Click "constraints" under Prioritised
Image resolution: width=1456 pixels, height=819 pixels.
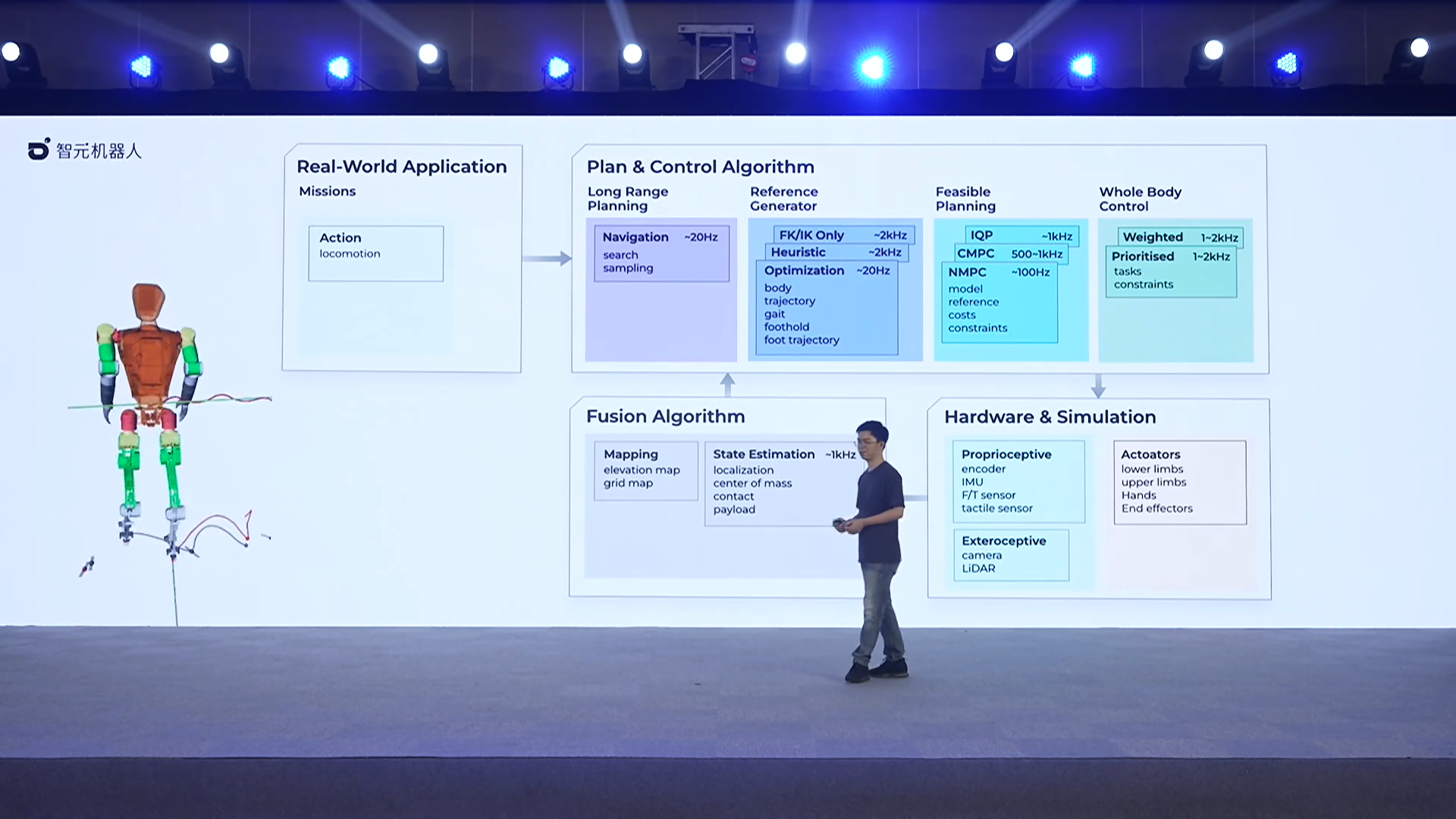coord(1144,284)
